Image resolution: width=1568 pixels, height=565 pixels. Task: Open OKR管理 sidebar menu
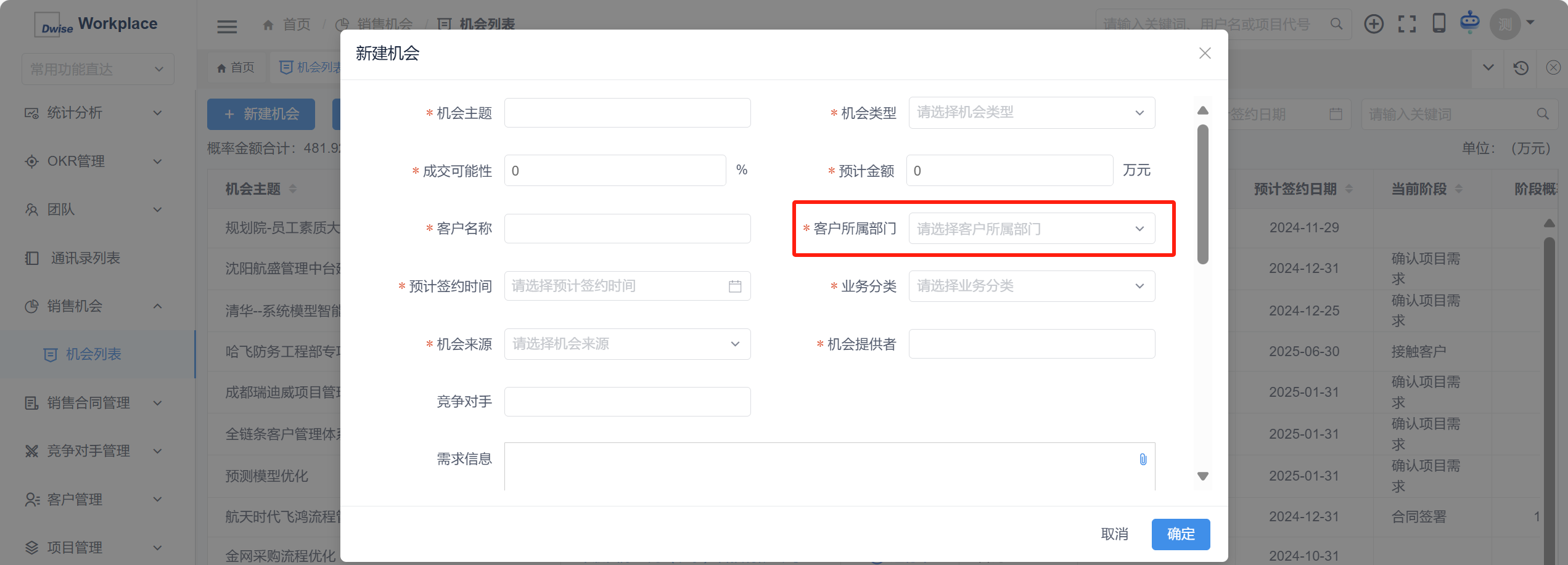point(97,161)
